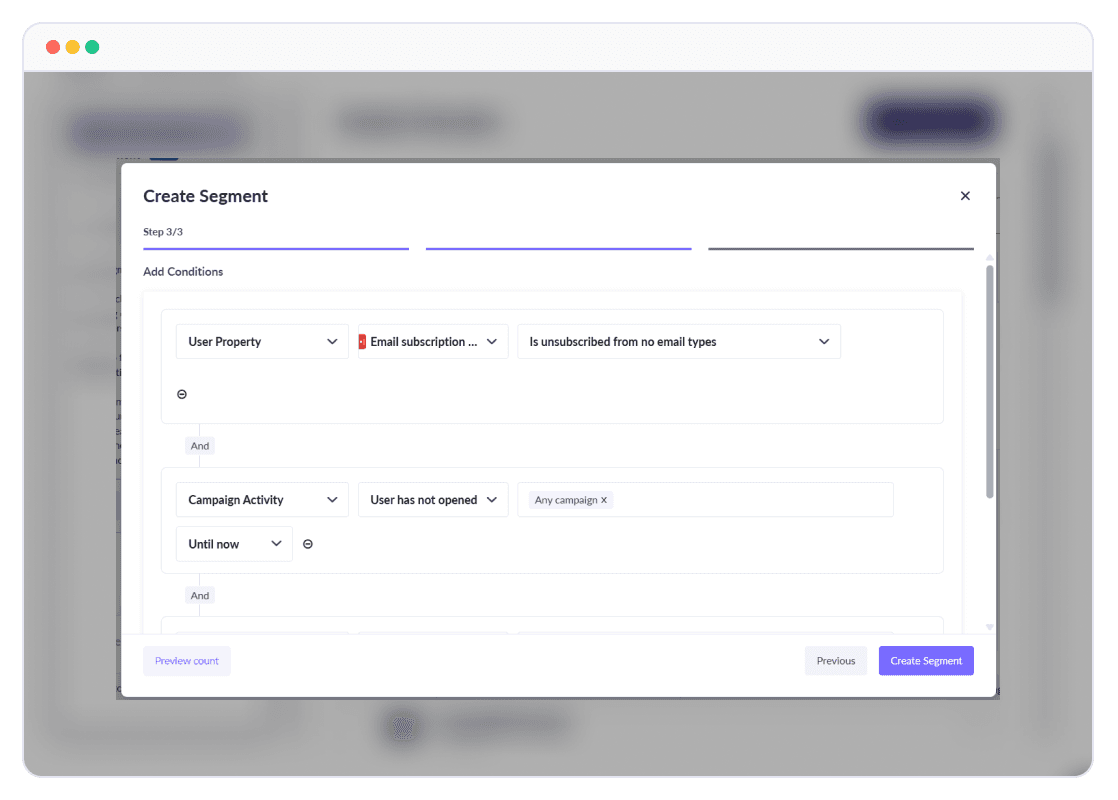
Task: Close the Create Segment dialog
Action: (x=965, y=195)
